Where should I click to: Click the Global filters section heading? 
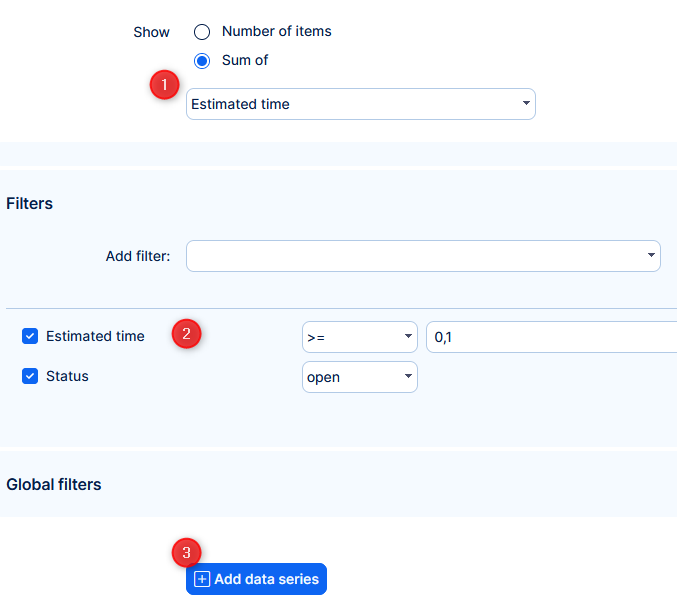pyautogui.click(x=54, y=485)
